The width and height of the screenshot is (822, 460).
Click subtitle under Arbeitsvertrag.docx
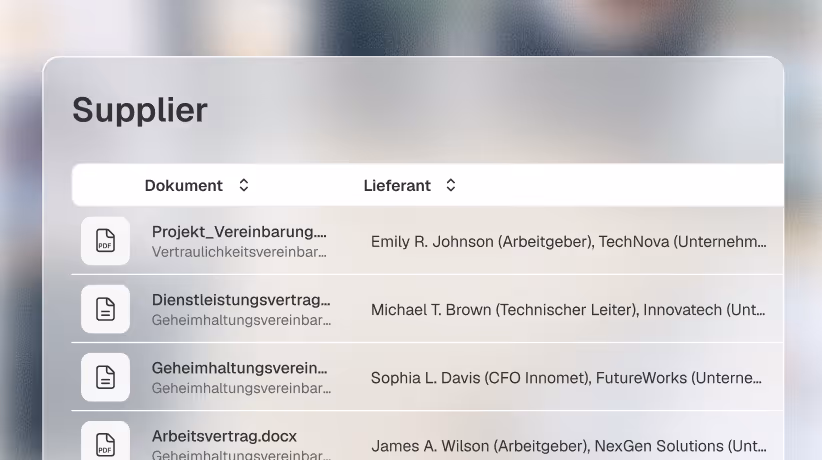coord(242,455)
